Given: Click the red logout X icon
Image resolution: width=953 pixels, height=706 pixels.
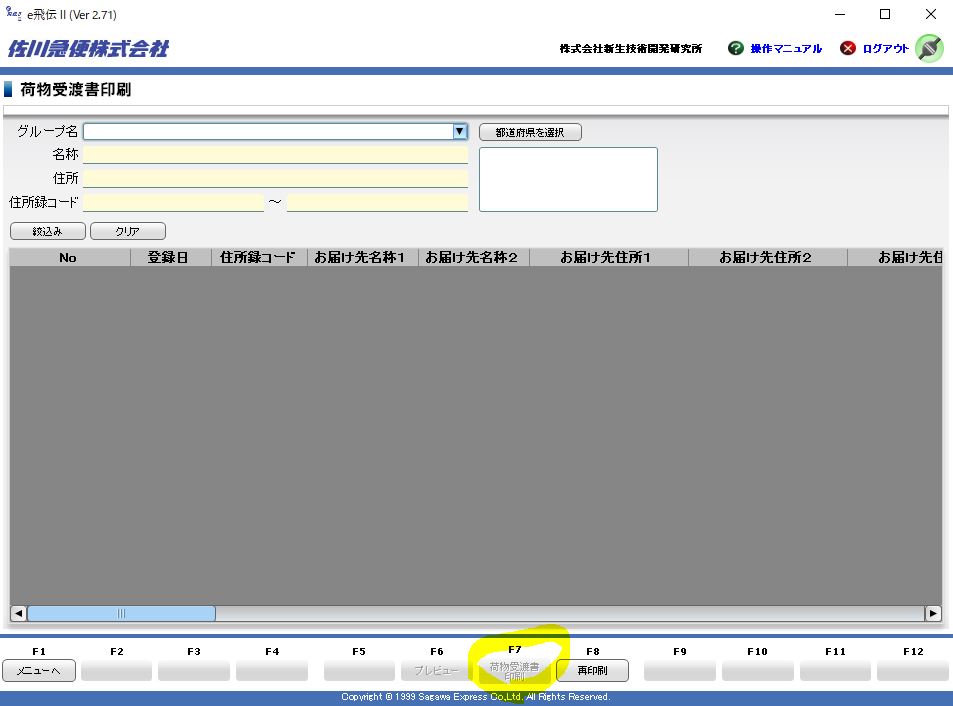Looking at the screenshot, I should (x=848, y=48).
